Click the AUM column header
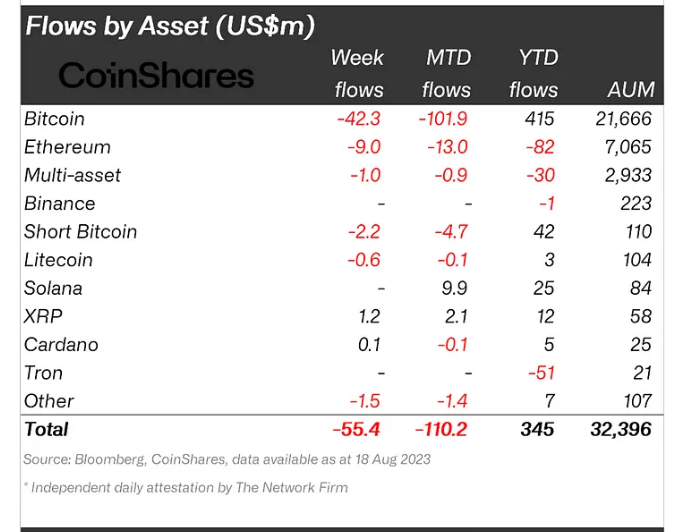 [631, 90]
